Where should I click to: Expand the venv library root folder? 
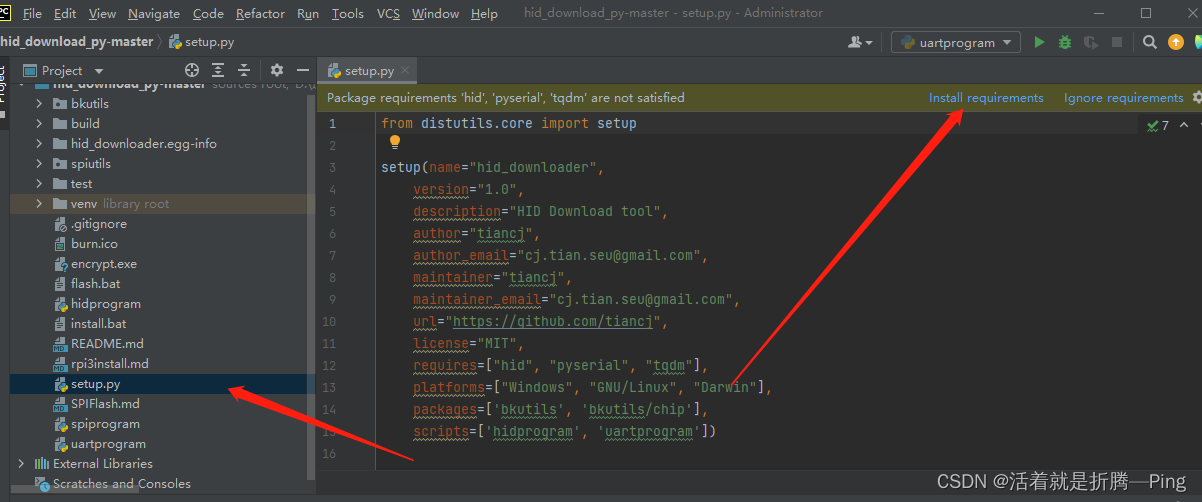[39, 204]
